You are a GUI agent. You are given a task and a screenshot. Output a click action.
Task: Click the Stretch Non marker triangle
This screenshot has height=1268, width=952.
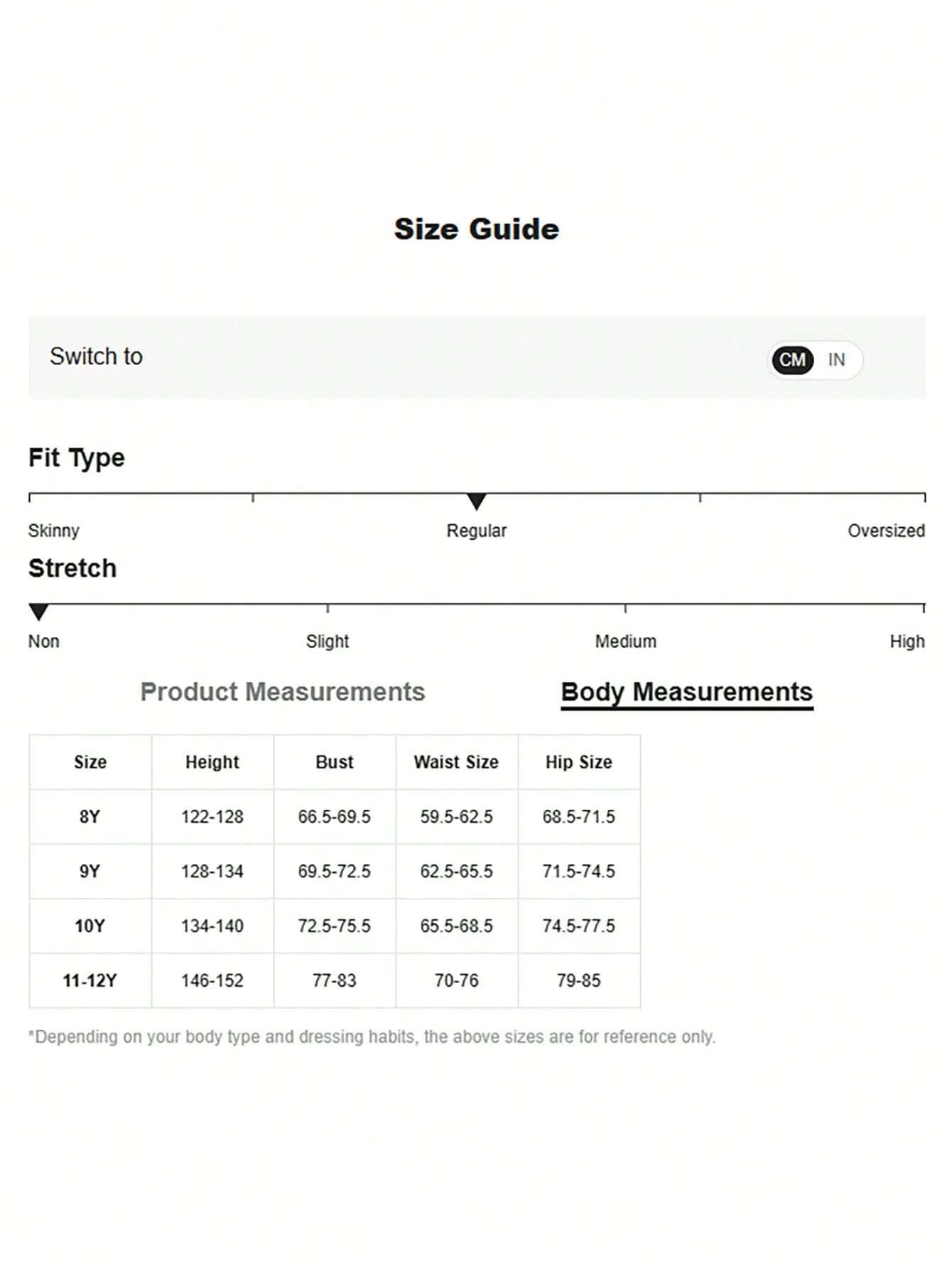click(38, 612)
